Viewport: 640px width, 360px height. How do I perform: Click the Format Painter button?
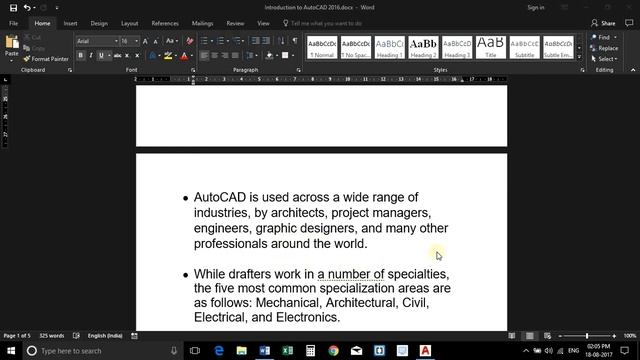[x=46, y=59]
